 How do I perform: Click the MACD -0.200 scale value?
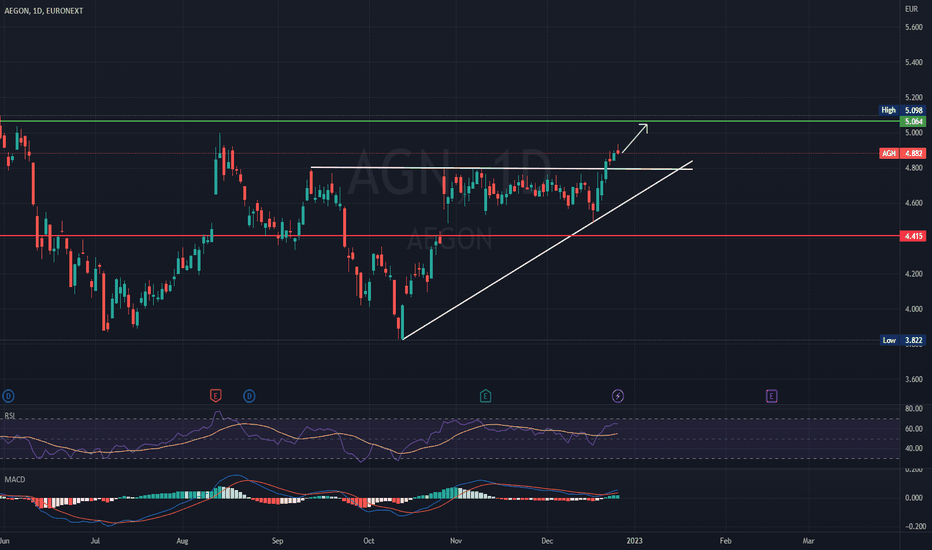coord(914,526)
